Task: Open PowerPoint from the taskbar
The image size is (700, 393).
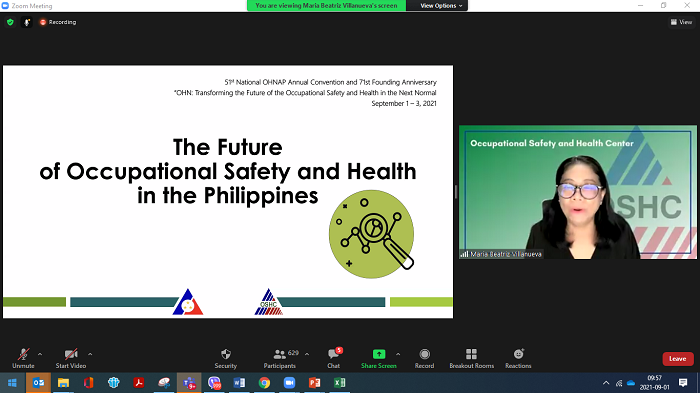Action: click(x=315, y=383)
